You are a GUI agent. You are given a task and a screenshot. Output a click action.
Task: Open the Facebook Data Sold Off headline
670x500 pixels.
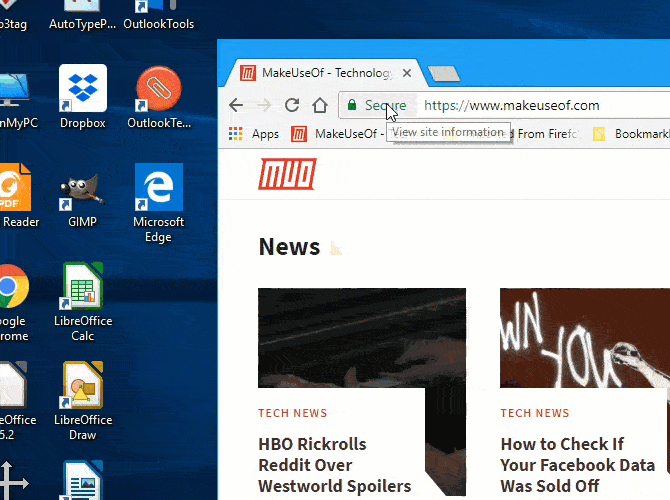(x=577, y=465)
